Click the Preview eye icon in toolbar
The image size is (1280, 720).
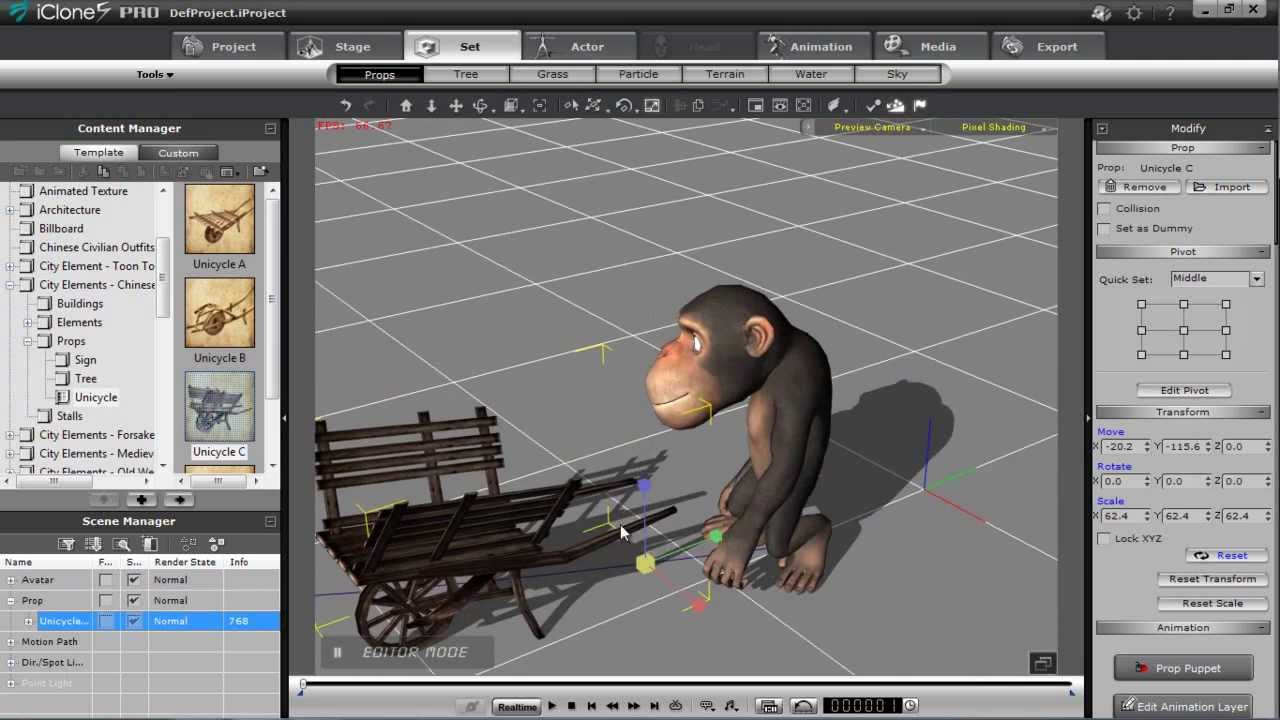(x=780, y=105)
